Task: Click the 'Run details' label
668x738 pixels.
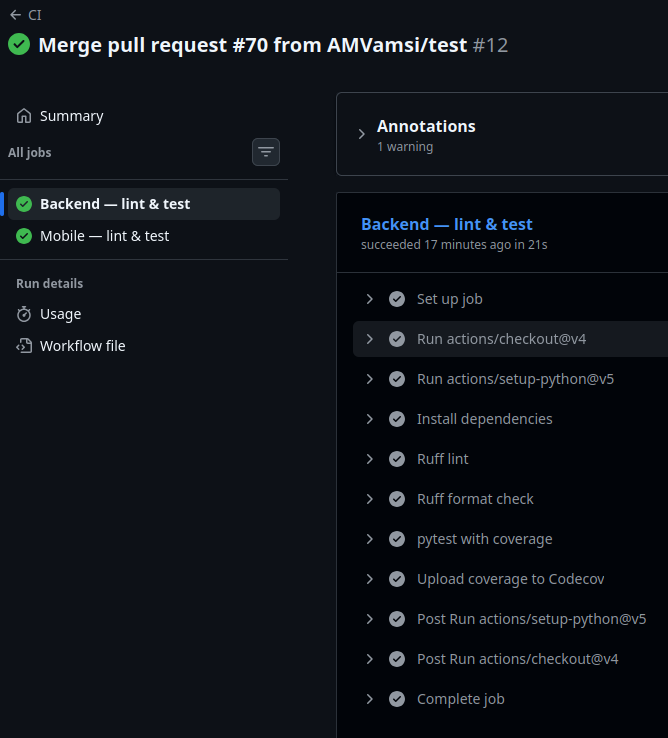Action: click(49, 283)
